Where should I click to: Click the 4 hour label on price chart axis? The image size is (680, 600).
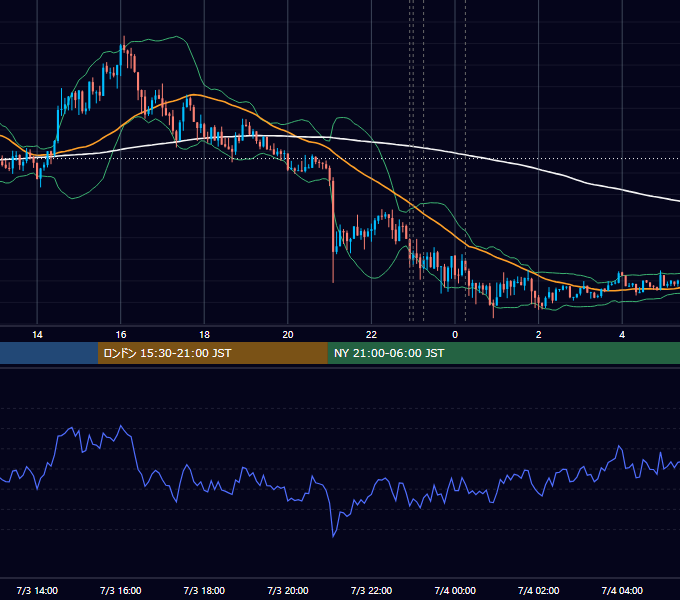(x=622, y=335)
